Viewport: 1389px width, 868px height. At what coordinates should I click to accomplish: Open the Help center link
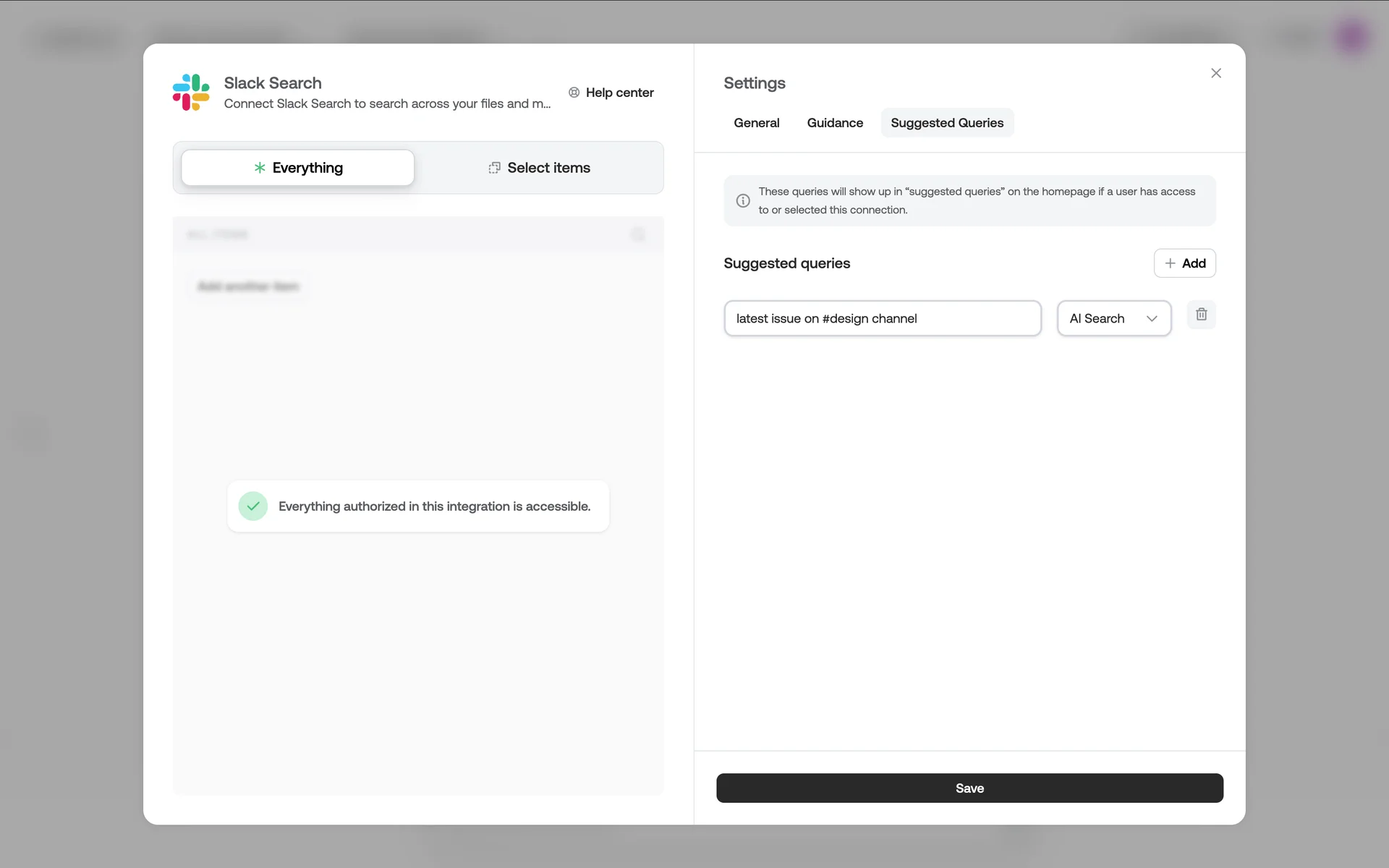(x=619, y=93)
